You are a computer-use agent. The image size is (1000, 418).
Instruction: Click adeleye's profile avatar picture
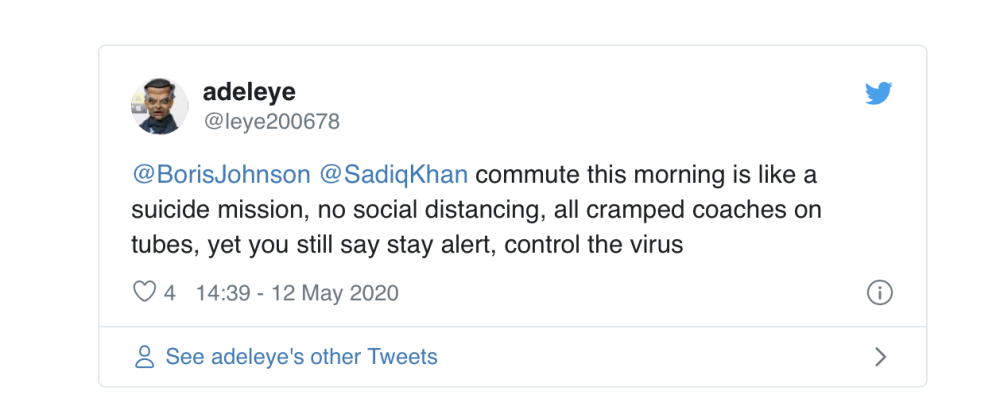pyautogui.click(x=160, y=105)
